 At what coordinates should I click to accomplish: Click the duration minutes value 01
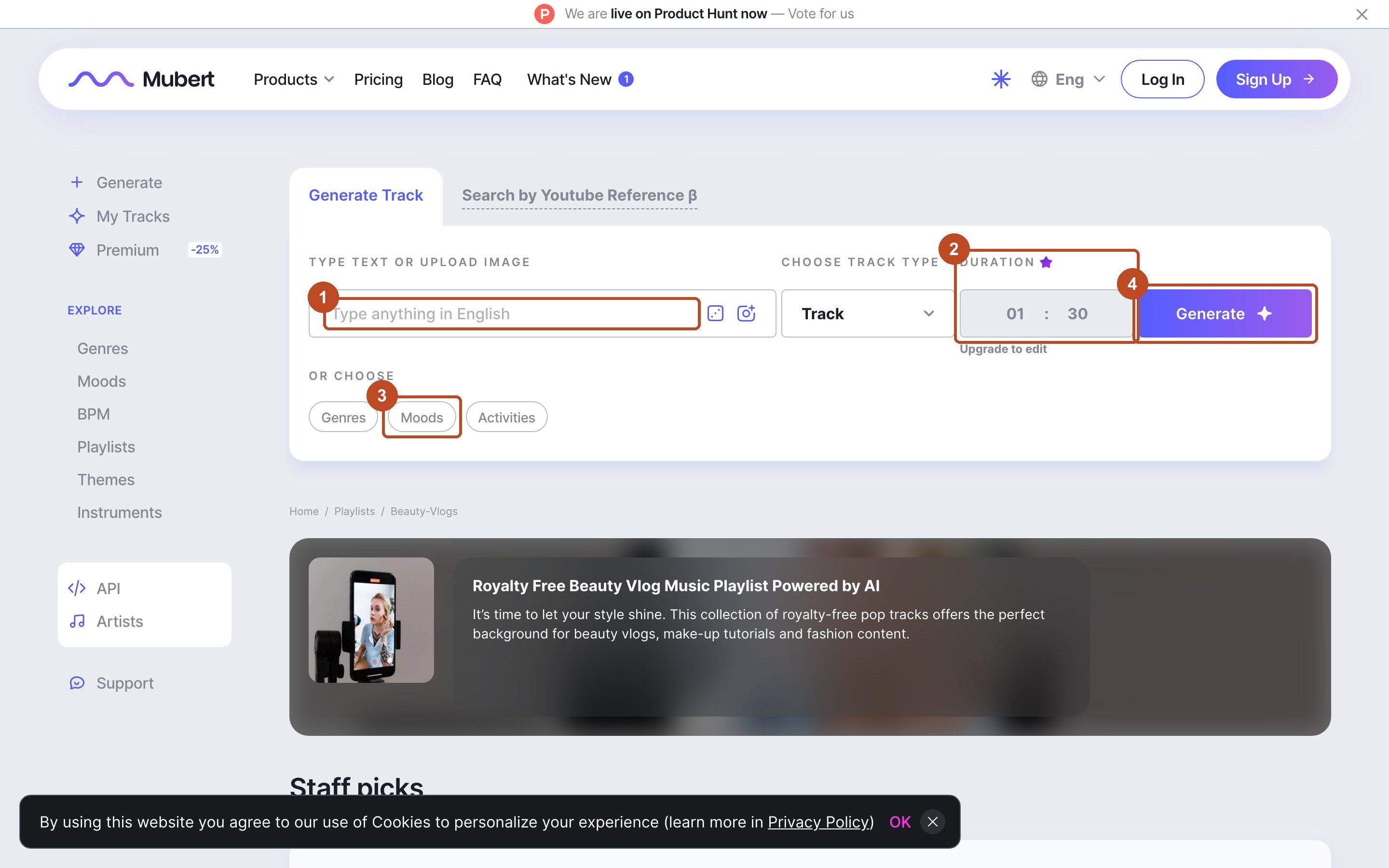click(x=1015, y=313)
